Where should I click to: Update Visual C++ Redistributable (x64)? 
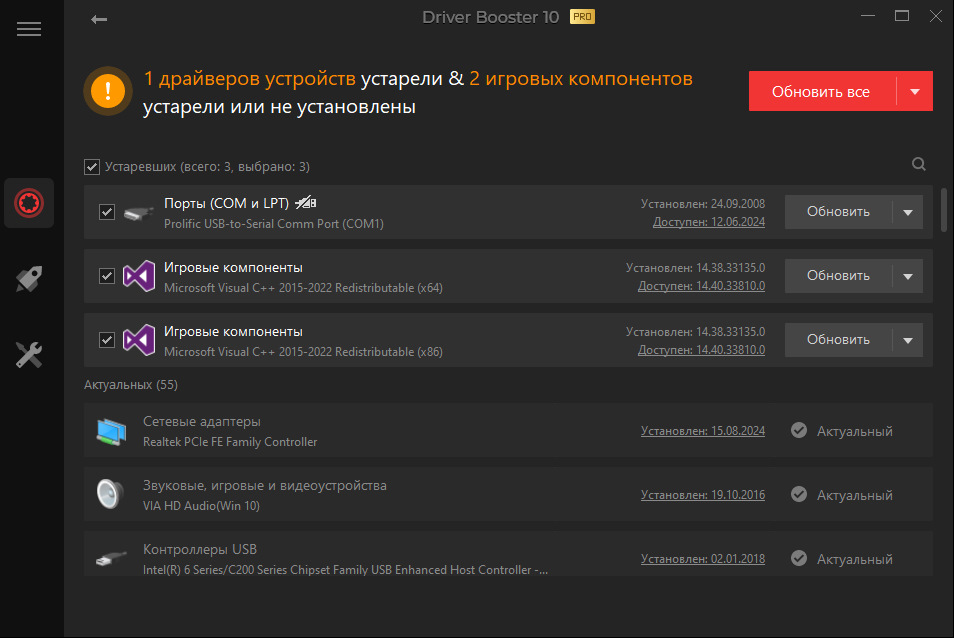coord(838,276)
